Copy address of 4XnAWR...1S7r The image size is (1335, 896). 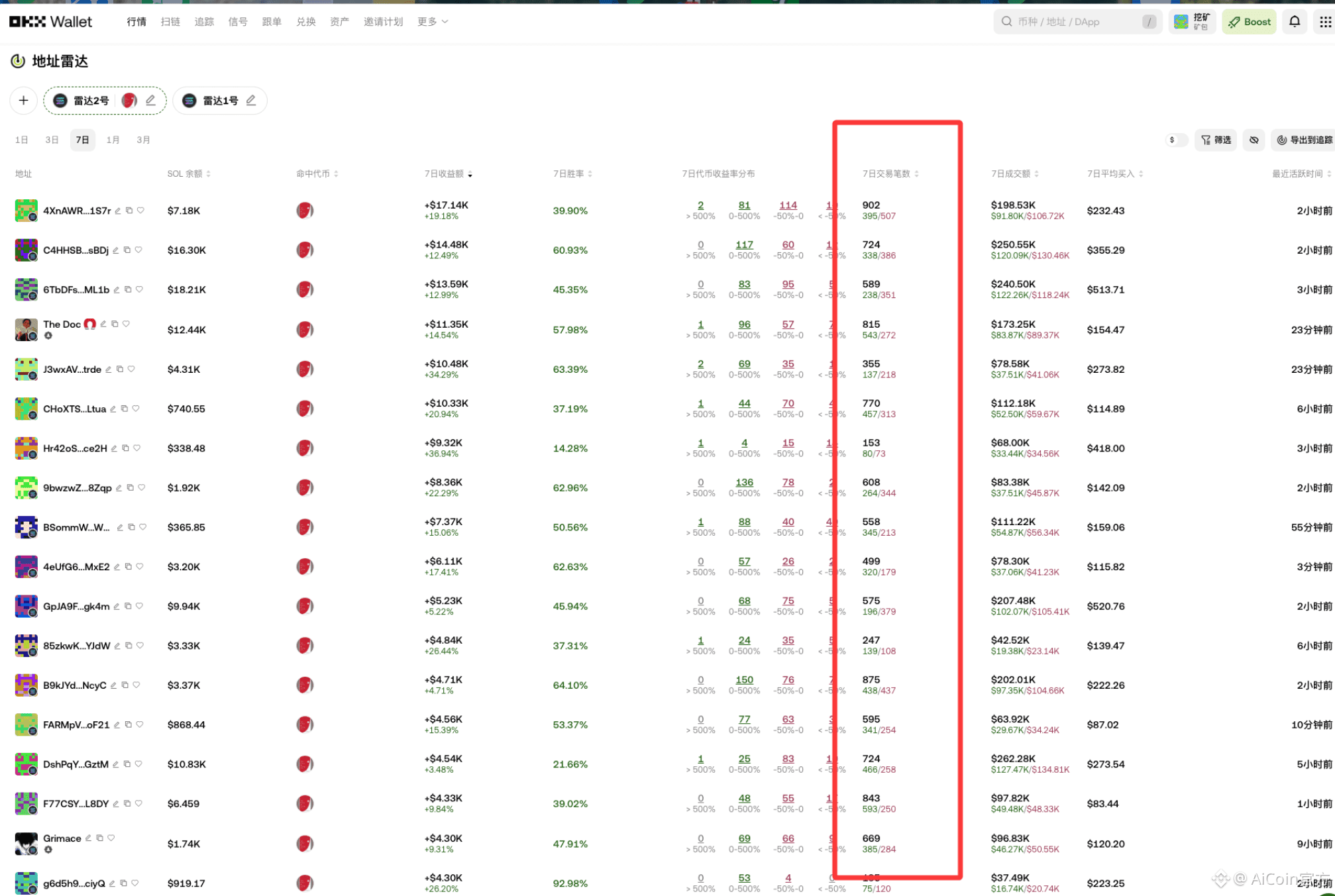click(x=129, y=211)
